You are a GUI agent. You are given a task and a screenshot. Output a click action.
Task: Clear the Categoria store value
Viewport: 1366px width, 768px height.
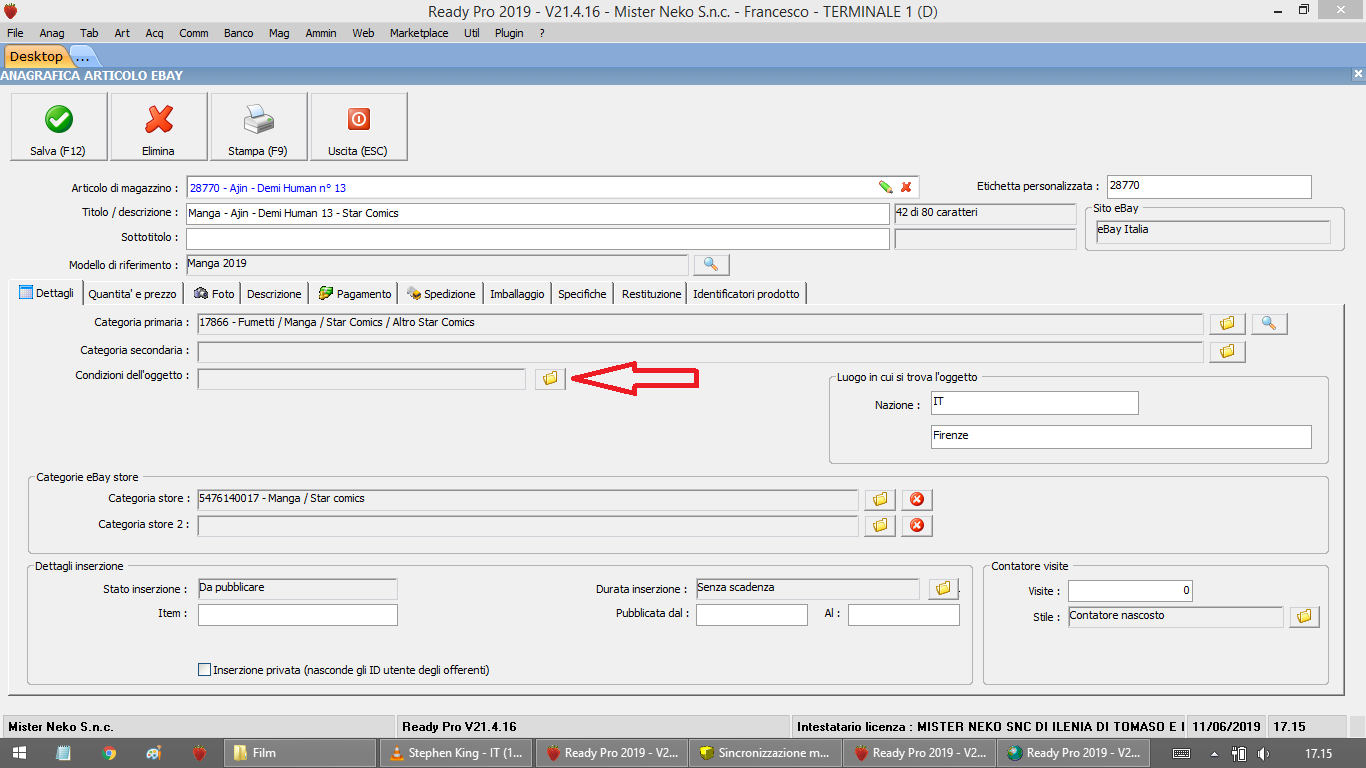(916, 499)
